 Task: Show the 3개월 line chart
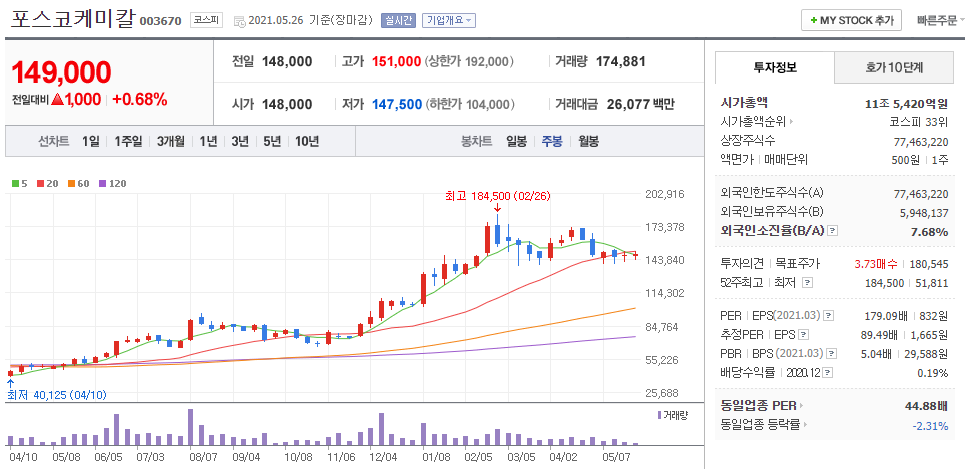pos(170,141)
